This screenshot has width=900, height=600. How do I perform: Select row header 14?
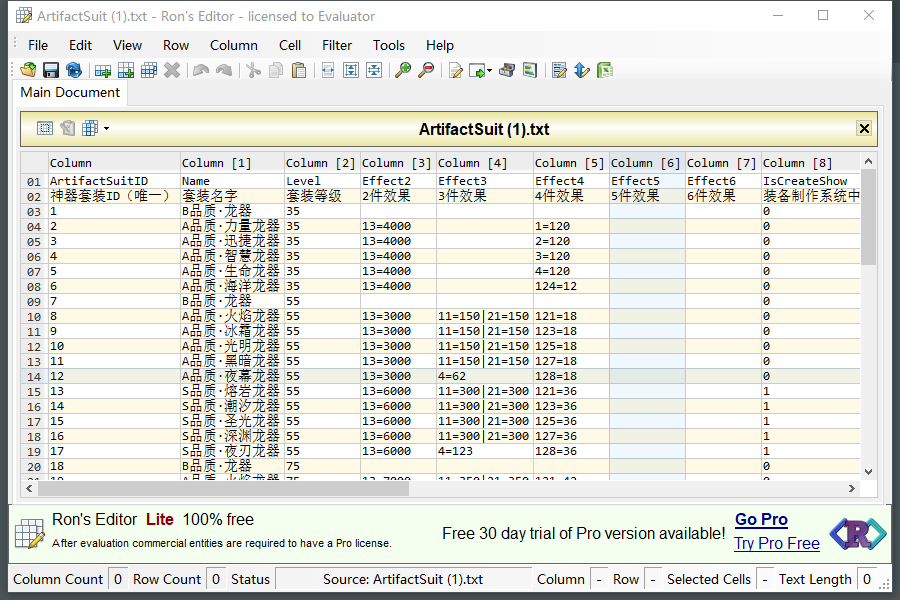[x=34, y=377]
